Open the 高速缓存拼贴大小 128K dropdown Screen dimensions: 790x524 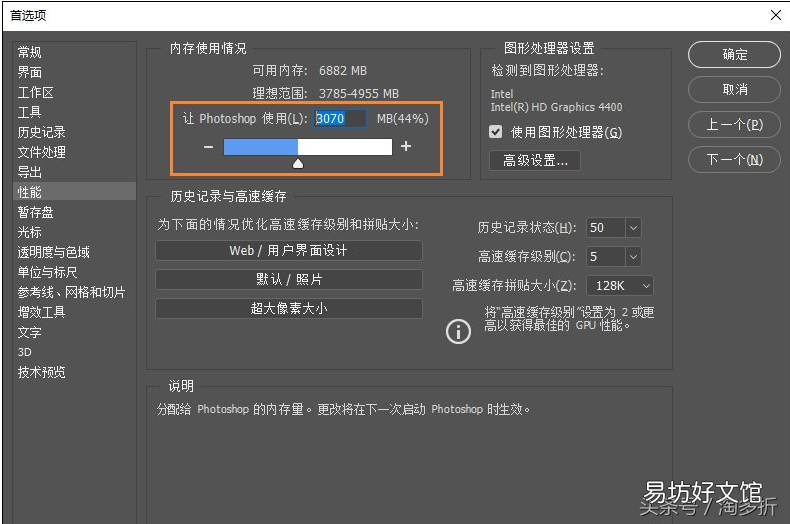[x=620, y=286]
